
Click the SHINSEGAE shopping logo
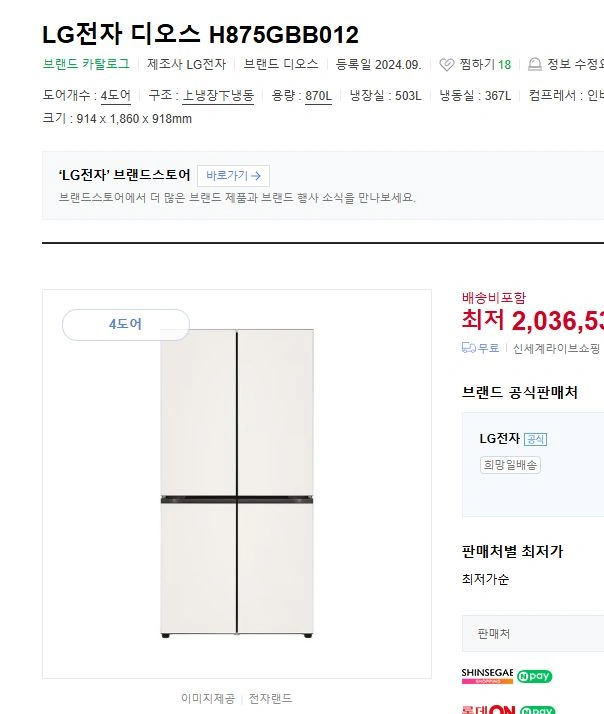pos(487,676)
